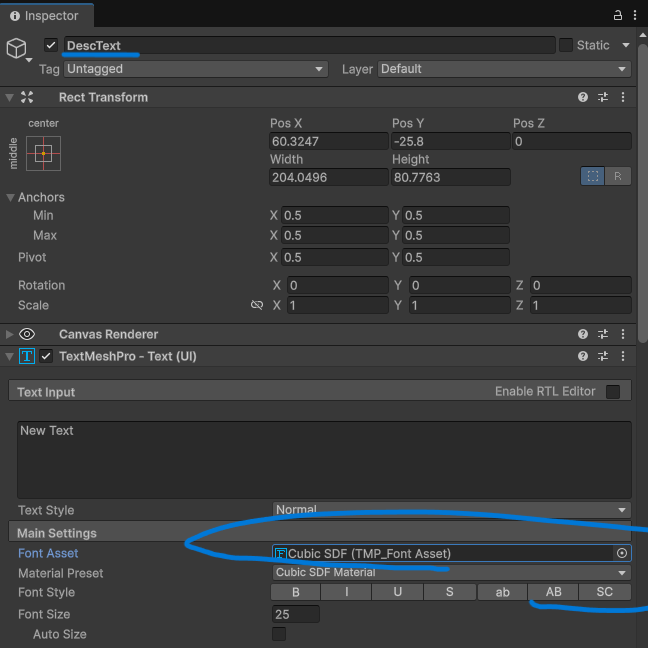Collapse the Anchors foldout
This screenshot has width=648, height=648.
point(11,198)
